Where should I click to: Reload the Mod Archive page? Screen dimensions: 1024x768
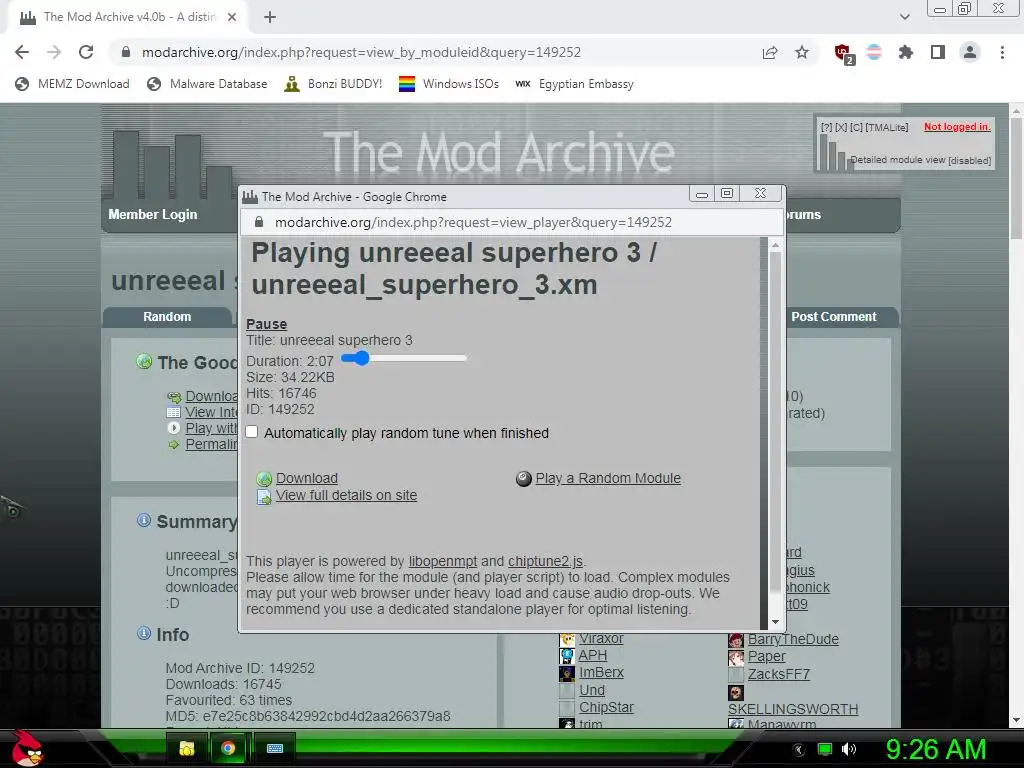point(86,52)
